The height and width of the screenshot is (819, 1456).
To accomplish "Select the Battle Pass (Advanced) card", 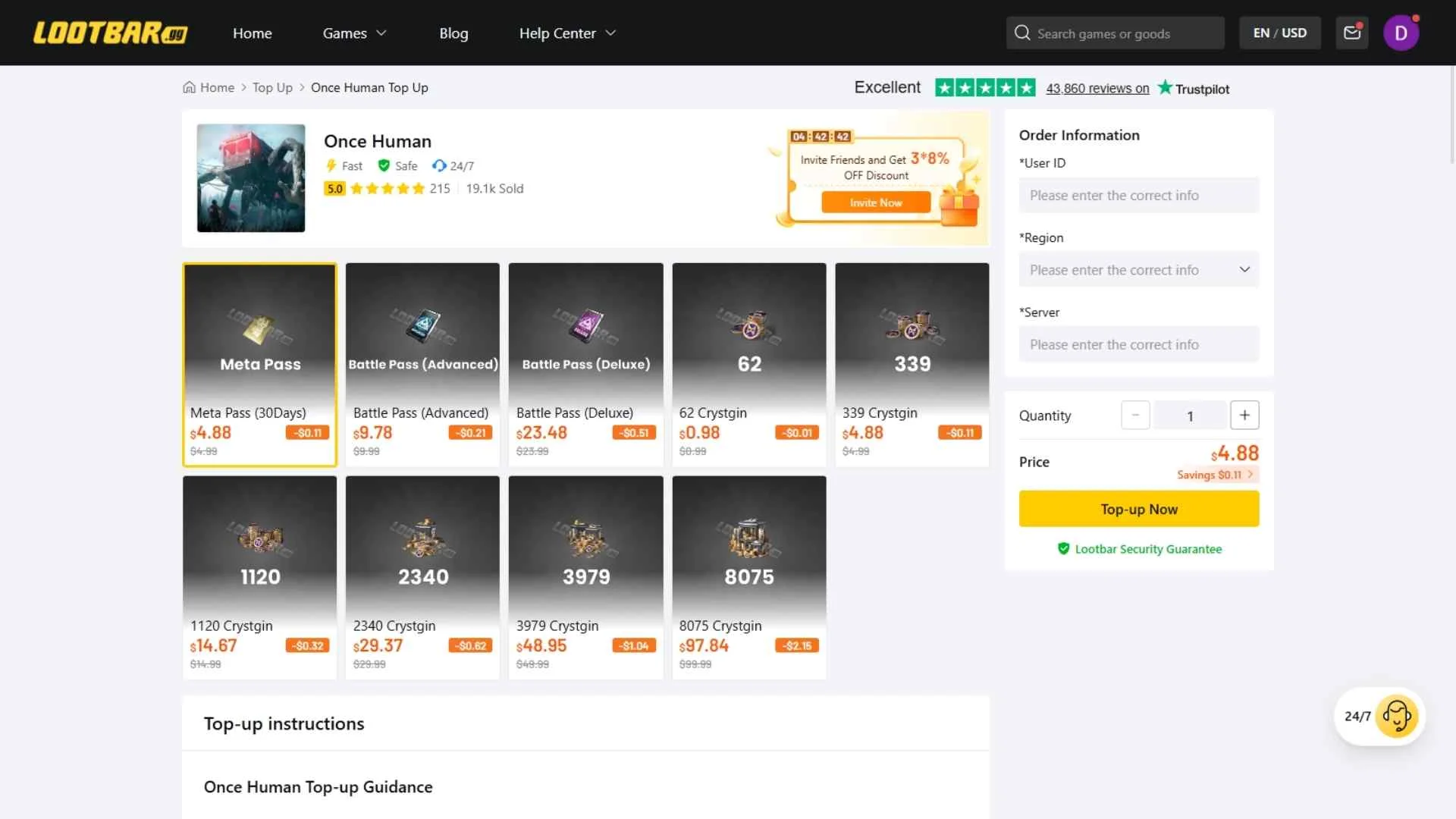I will click(422, 365).
